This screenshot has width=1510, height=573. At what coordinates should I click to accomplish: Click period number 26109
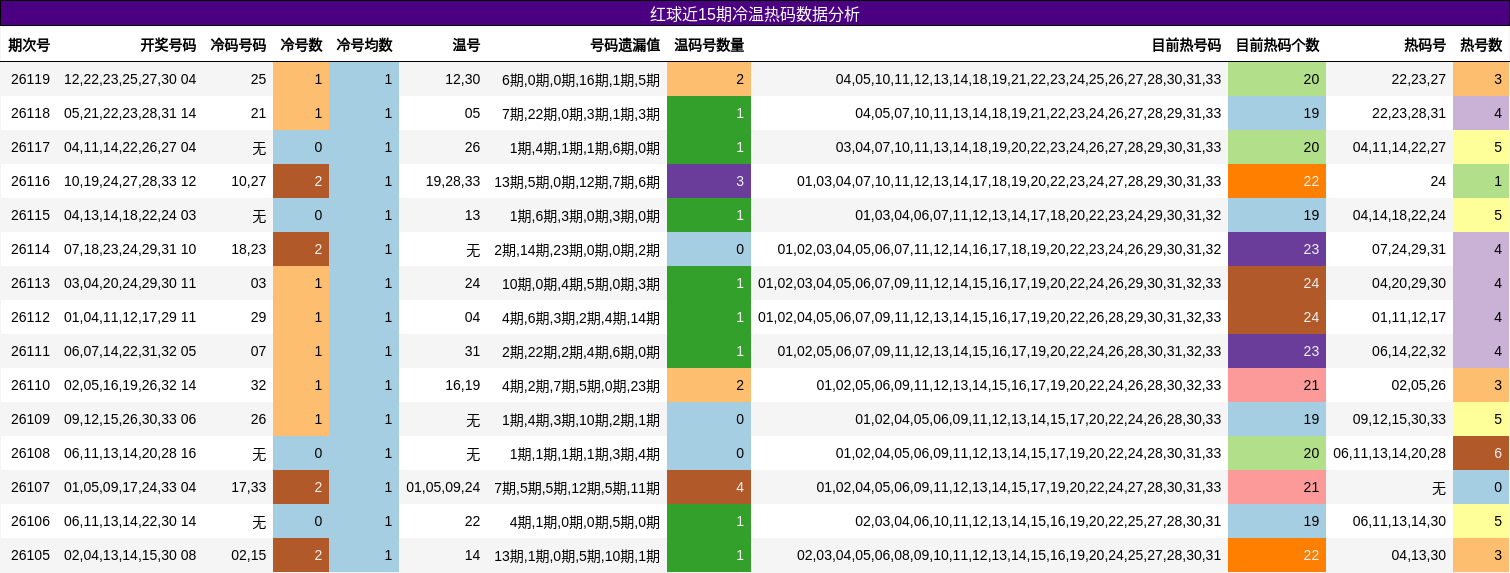(30, 419)
